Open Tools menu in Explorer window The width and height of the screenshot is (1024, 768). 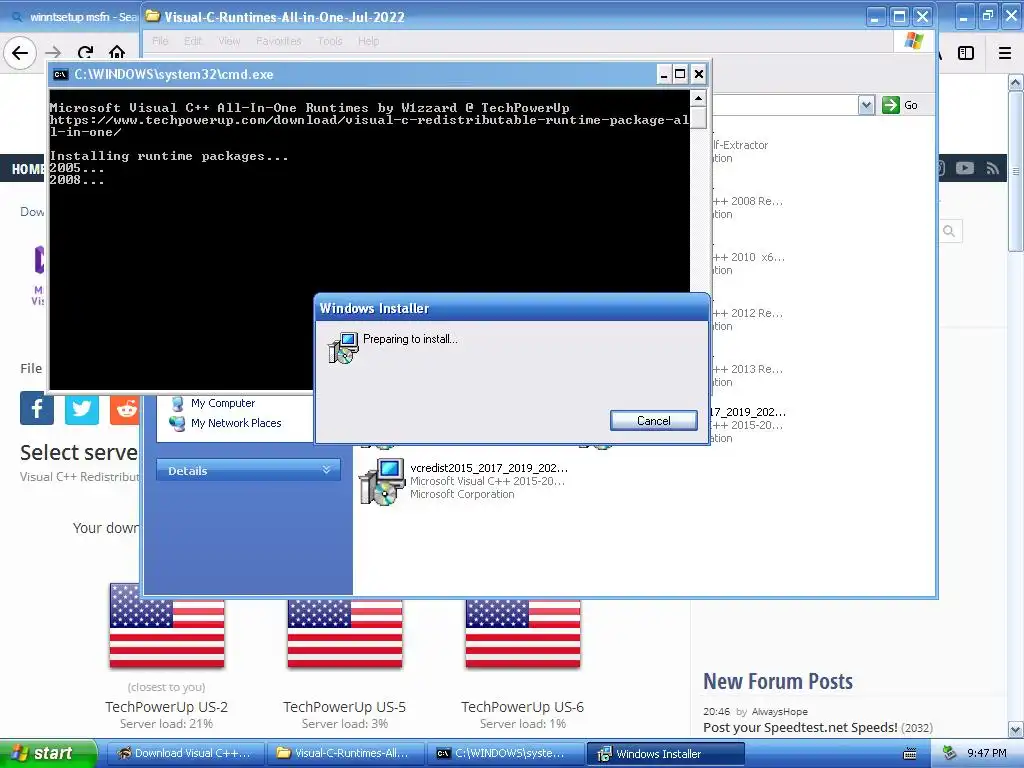[330, 41]
